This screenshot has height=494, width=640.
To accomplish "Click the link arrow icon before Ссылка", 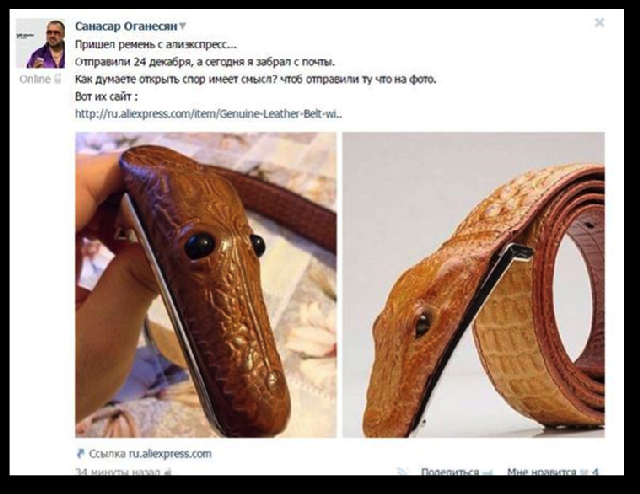I will 80,454.
